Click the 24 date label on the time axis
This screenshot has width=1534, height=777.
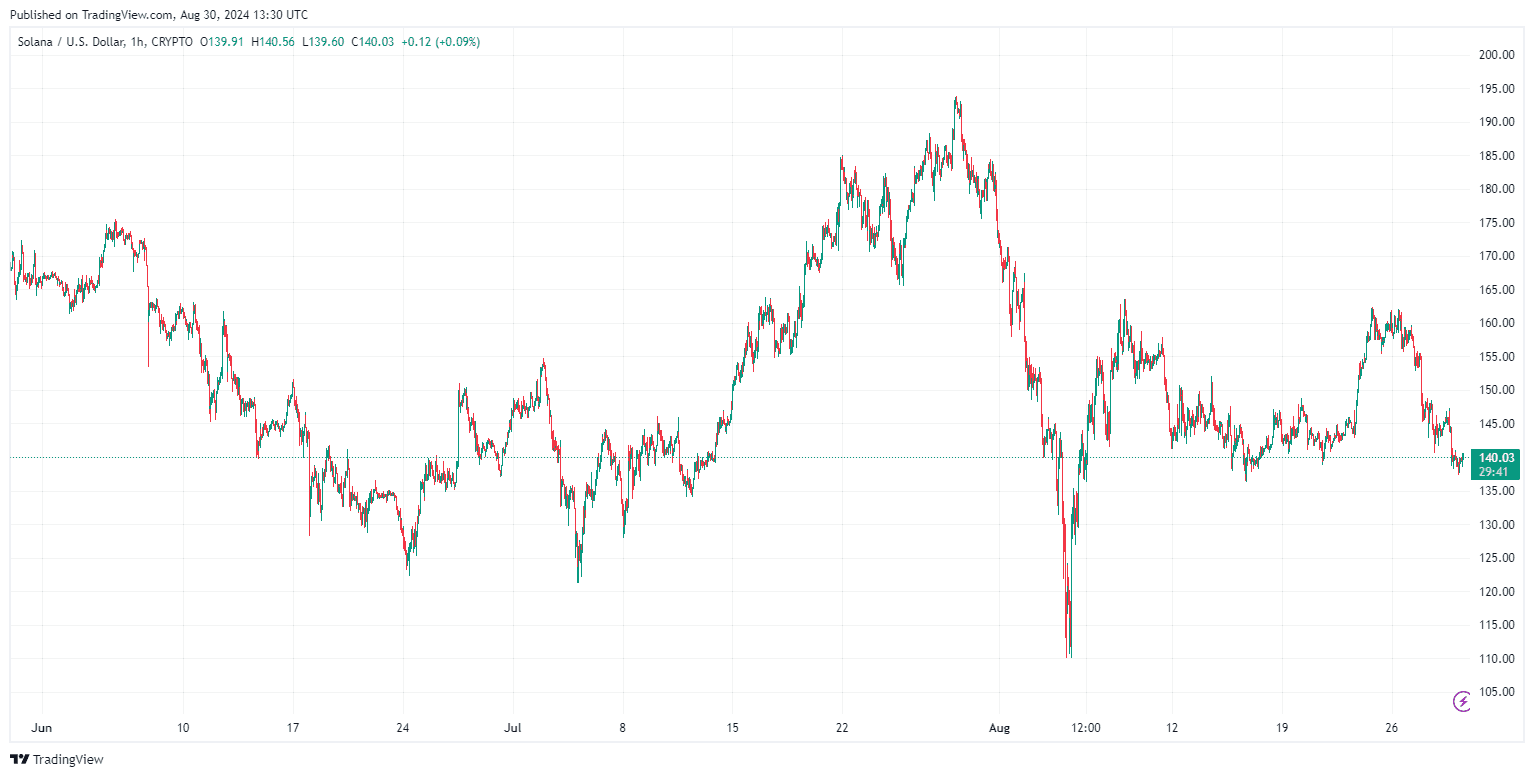tap(402, 728)
